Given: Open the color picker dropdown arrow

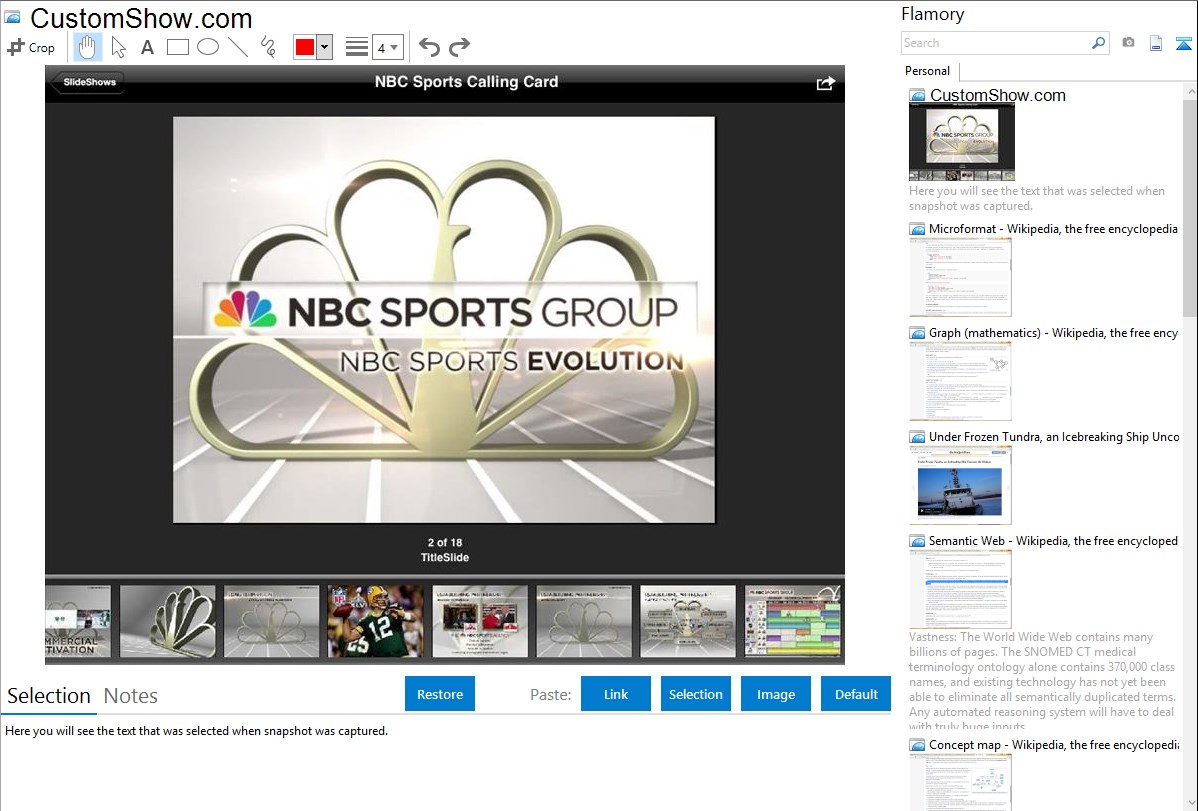Looking at the screenshot, I should pyautogui.click(x=324, y=47).
